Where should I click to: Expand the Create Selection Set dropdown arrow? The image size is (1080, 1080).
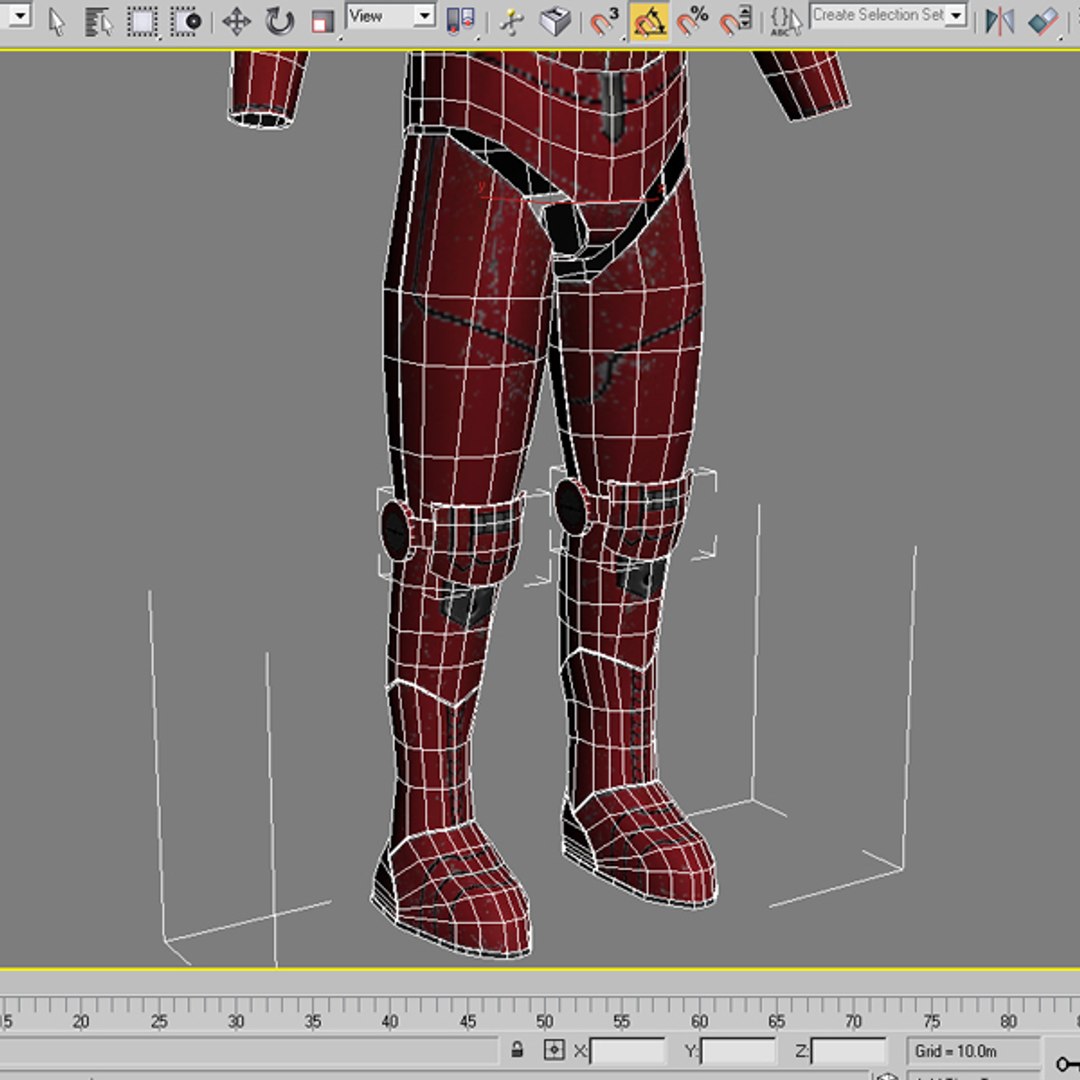click(956, 15)
